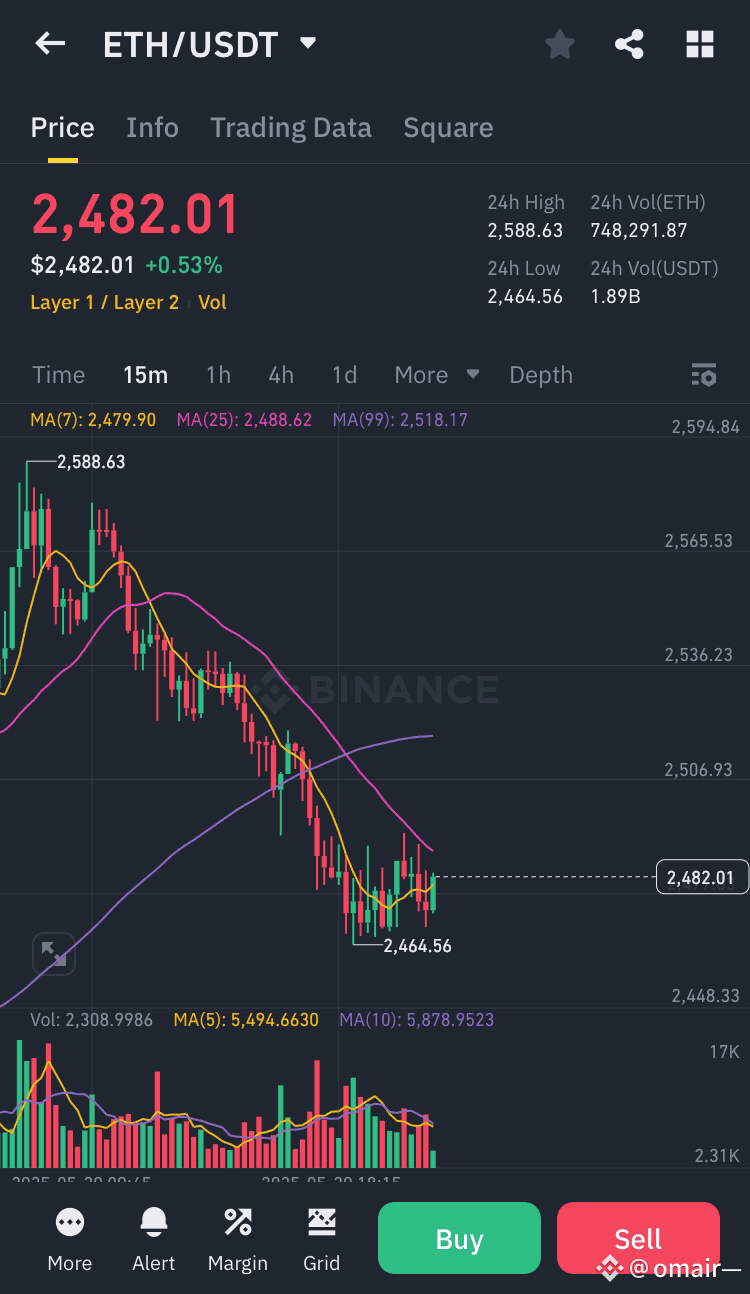This screenshot has width=750, height=1294.
Task: Tap the MA(7) 2,479.90 indicator label
Action: (93, 420)
